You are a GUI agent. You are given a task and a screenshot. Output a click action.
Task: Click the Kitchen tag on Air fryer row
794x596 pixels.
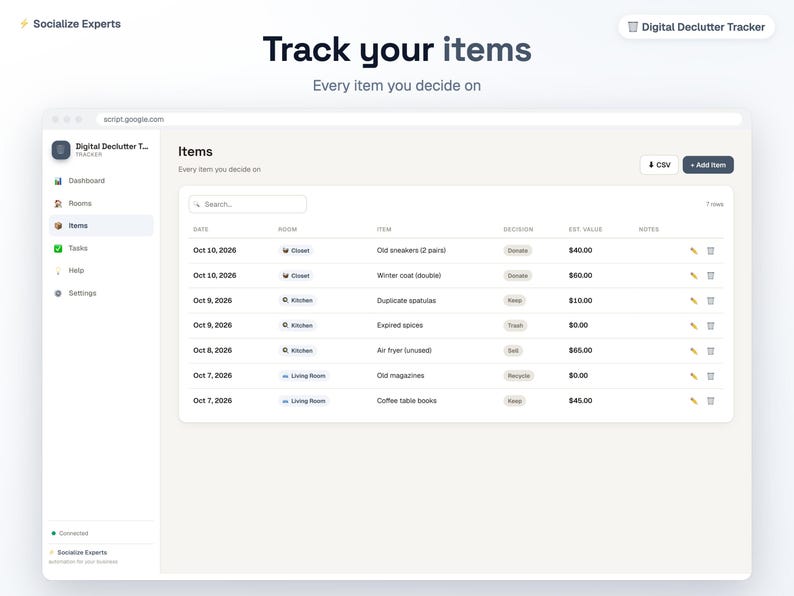tap(297, 351)
